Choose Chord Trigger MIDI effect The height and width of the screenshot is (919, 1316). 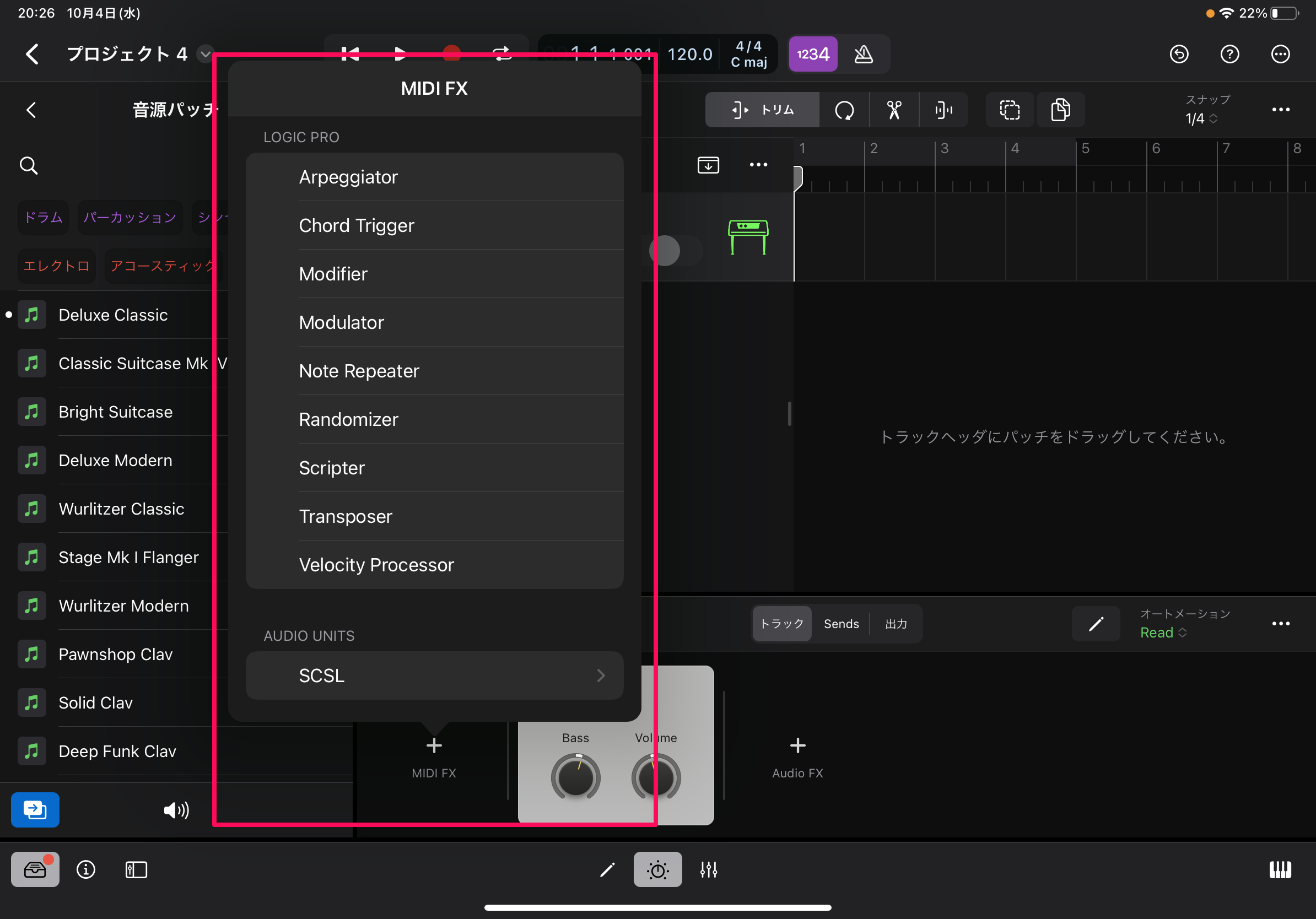[434, 226]
